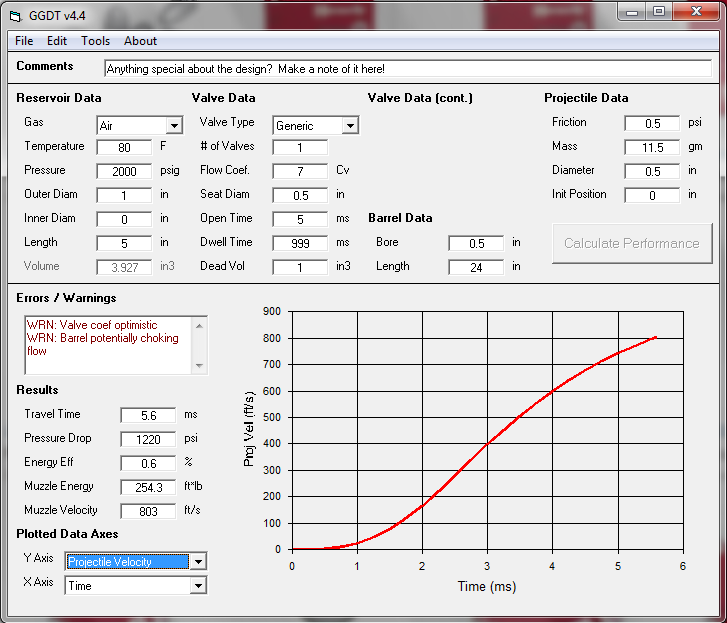Click the Flow Coef. input field
Screen dimensions: 727x623
click(x=299, y=170)
